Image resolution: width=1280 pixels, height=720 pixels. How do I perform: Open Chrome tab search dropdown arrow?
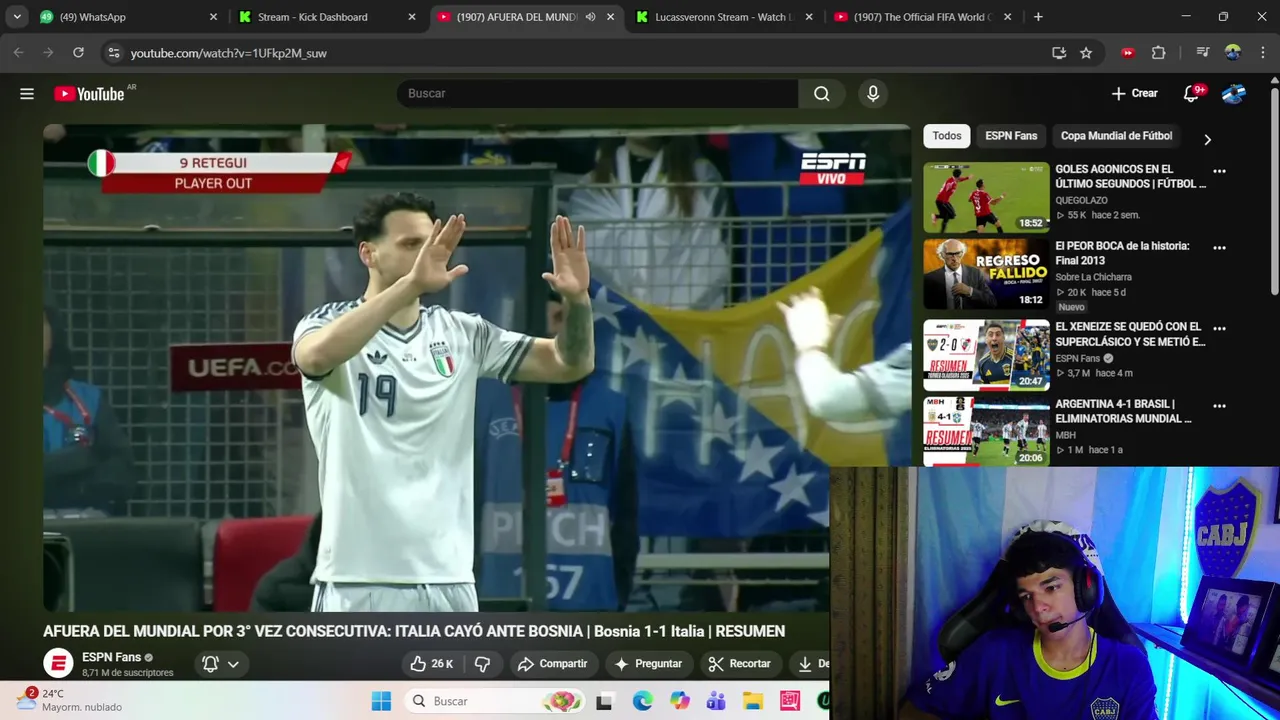click(x=17, y=17)
